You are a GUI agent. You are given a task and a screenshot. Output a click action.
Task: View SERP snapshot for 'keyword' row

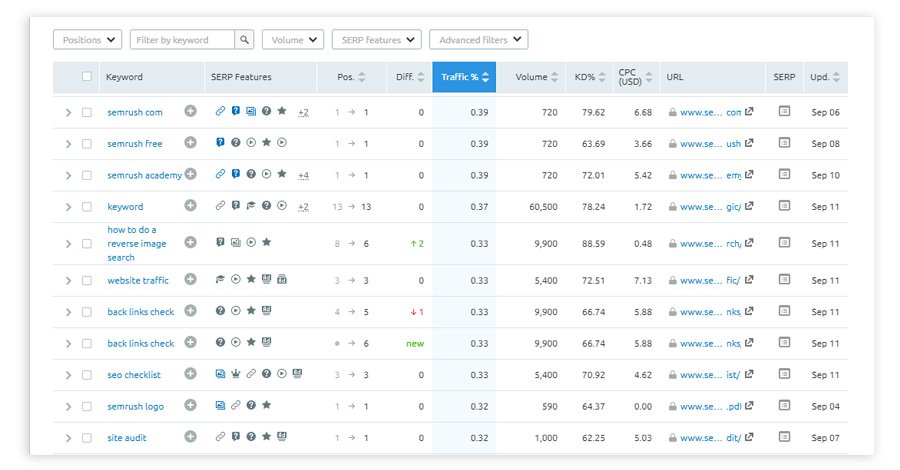click(x=784, y=205)
